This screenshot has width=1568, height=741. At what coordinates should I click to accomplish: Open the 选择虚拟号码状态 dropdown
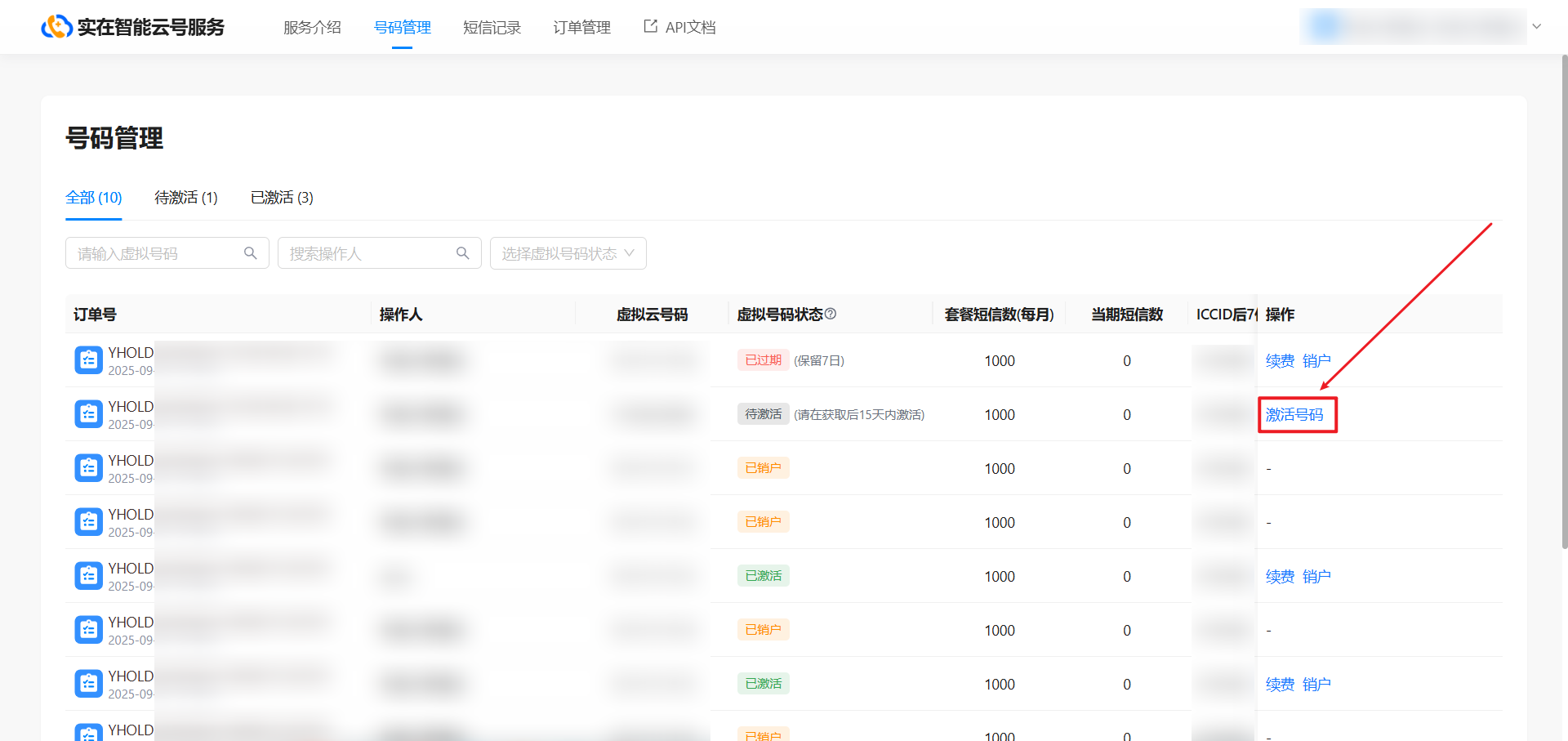pyautogui.click(x=568, y=253)
